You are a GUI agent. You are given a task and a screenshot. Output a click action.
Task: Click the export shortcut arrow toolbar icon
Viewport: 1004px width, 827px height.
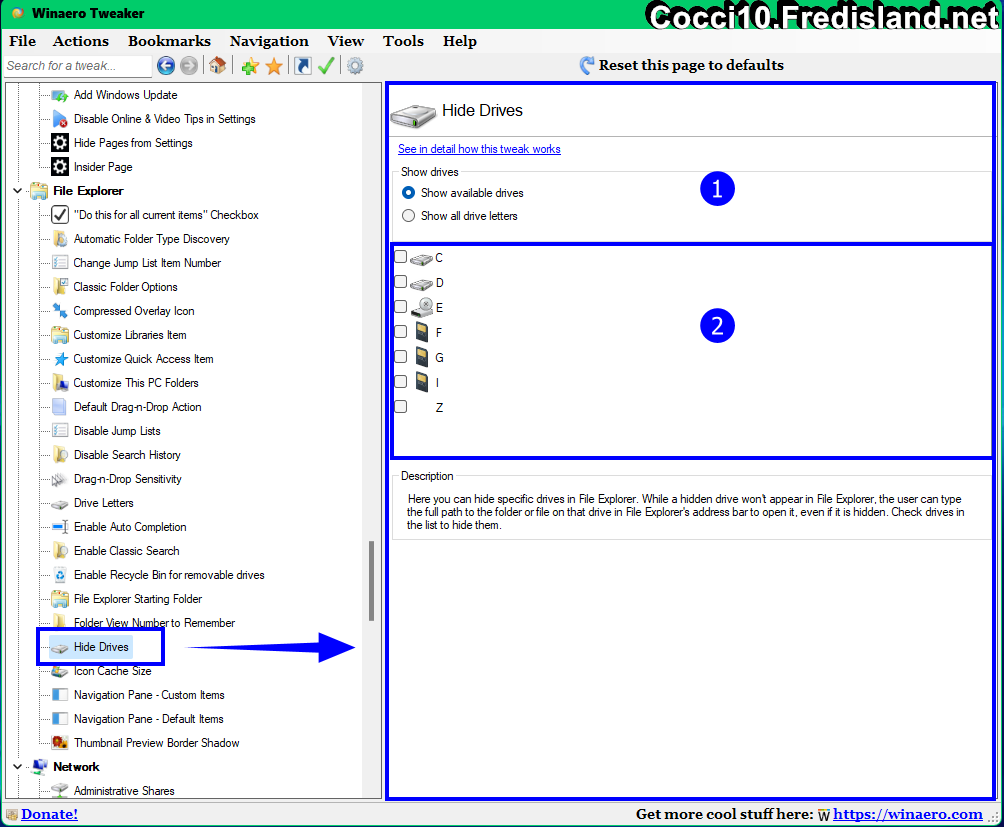pyautogui.click(x=303, y=66)
